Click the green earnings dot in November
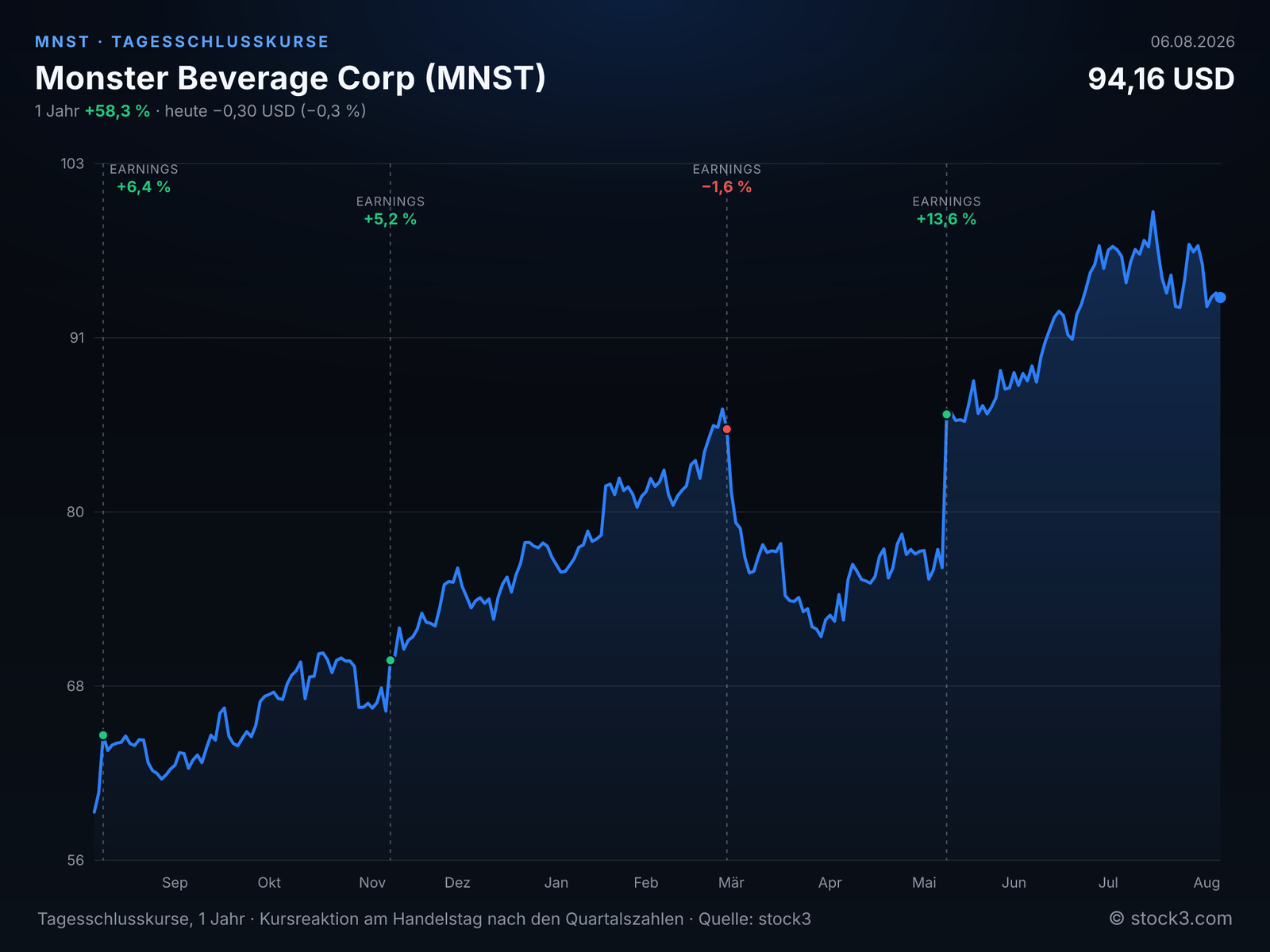Image resolution: width=1270 pixels, height=952 pixels. pos(391,660)
